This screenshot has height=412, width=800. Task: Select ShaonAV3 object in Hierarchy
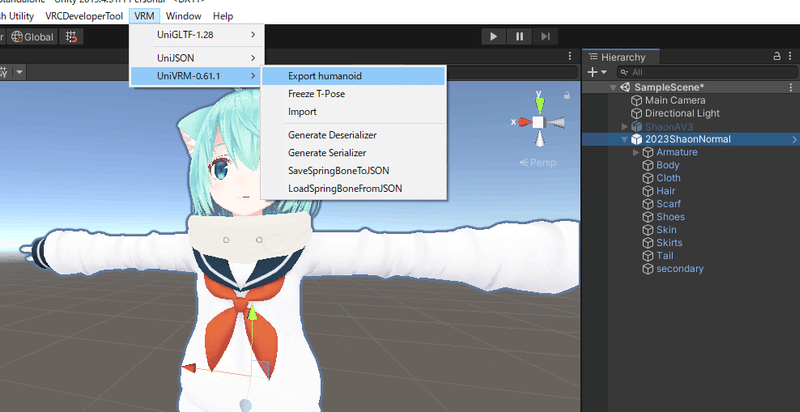pos(669,126)
